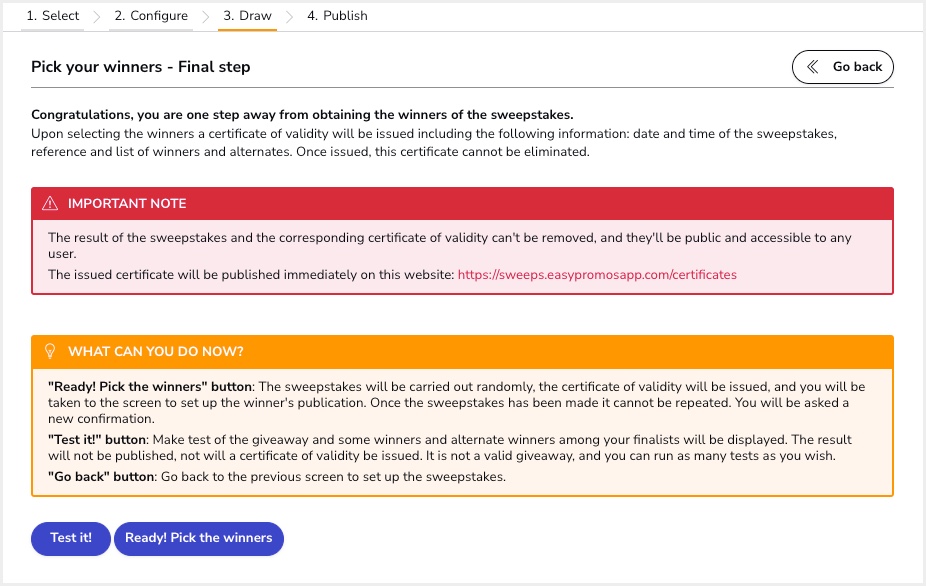Click the Pick your winners - Final step heading
The height and width of the screenshot is (587, 926).
point(141,67)
